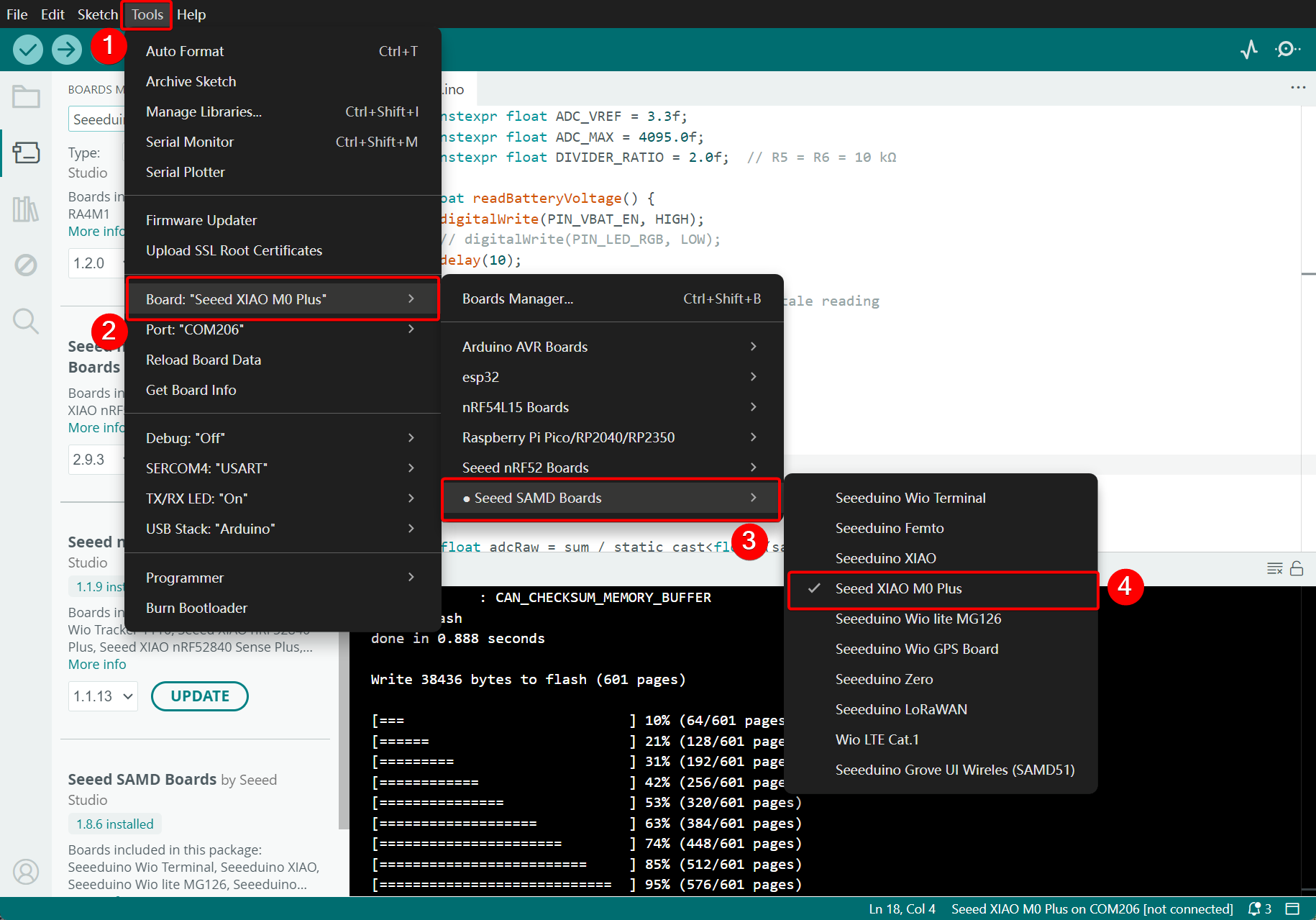Choose Upload SSL Root Certificates
Viewport: 1316px width, 920px height.
(x=282, y=250)
